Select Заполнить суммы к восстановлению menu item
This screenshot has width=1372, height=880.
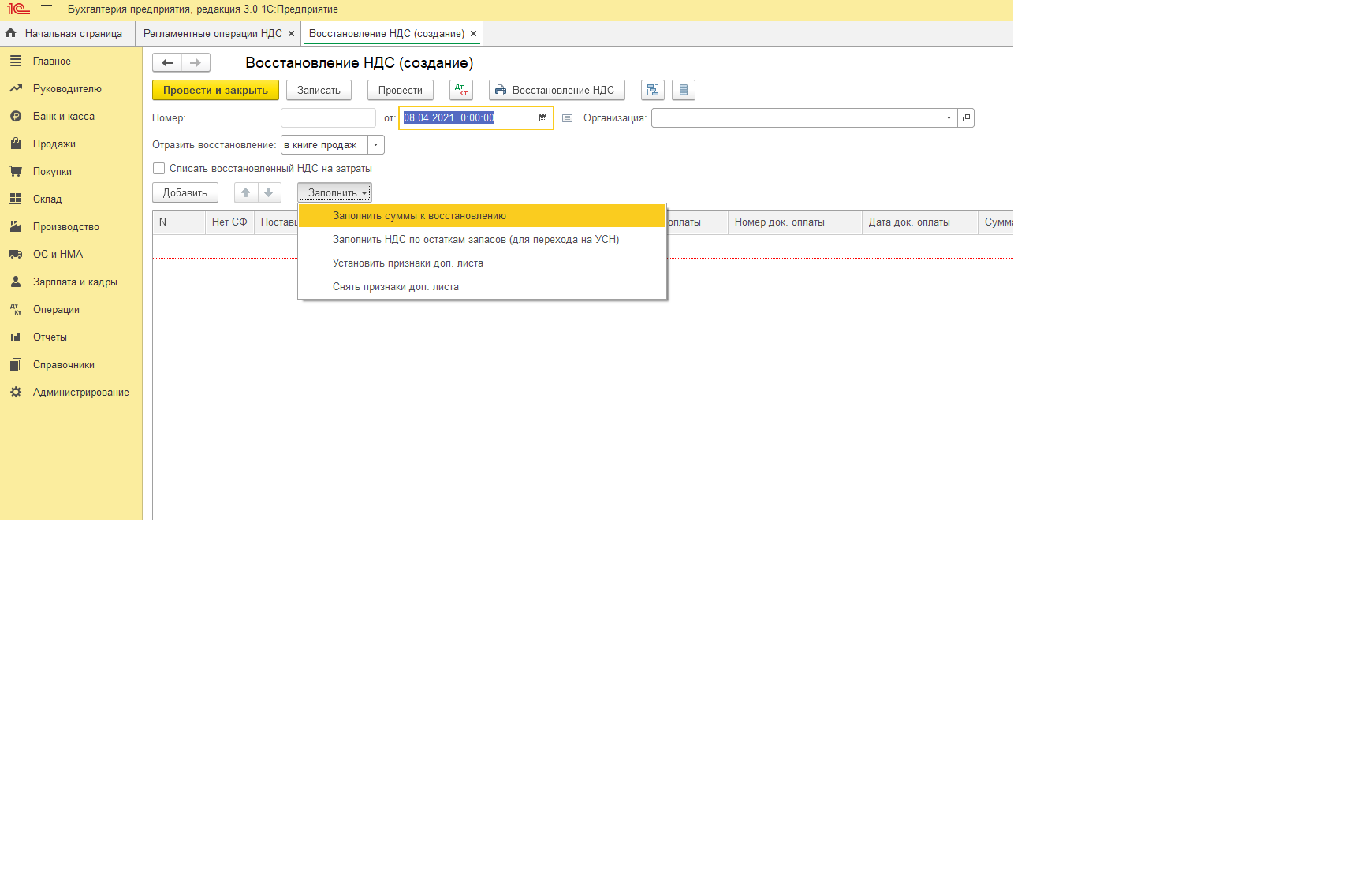tap(419, 216)
